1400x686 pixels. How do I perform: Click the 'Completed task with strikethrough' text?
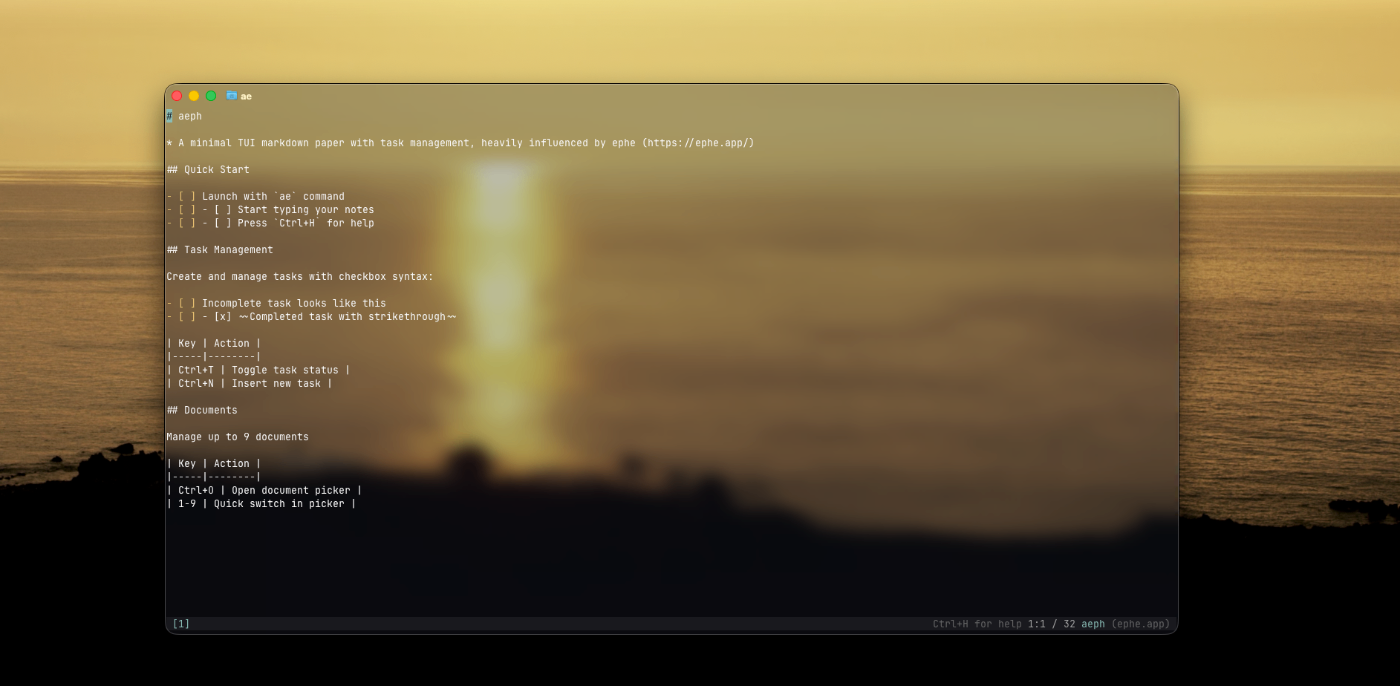347,317
